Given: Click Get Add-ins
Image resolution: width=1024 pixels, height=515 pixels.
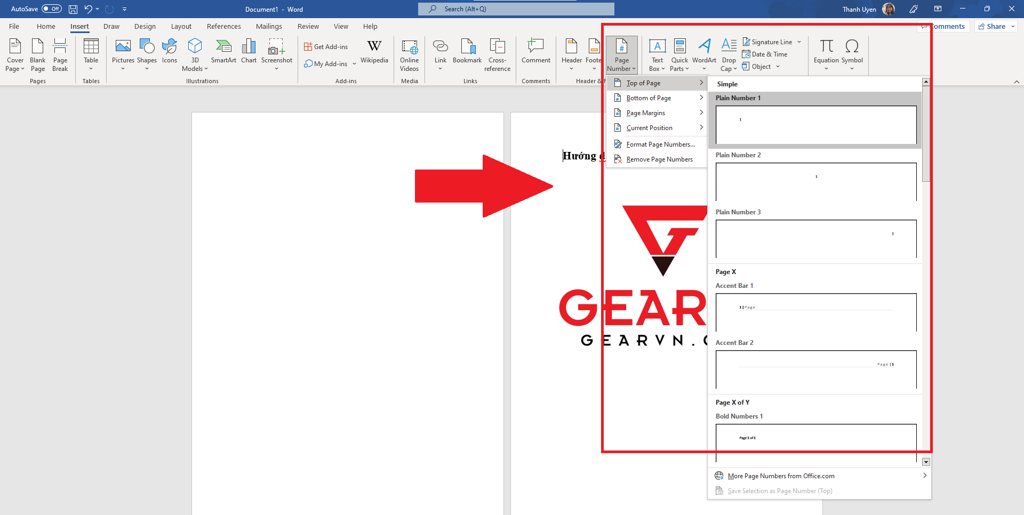Looking at the screenshot, I should coord(326,46).
